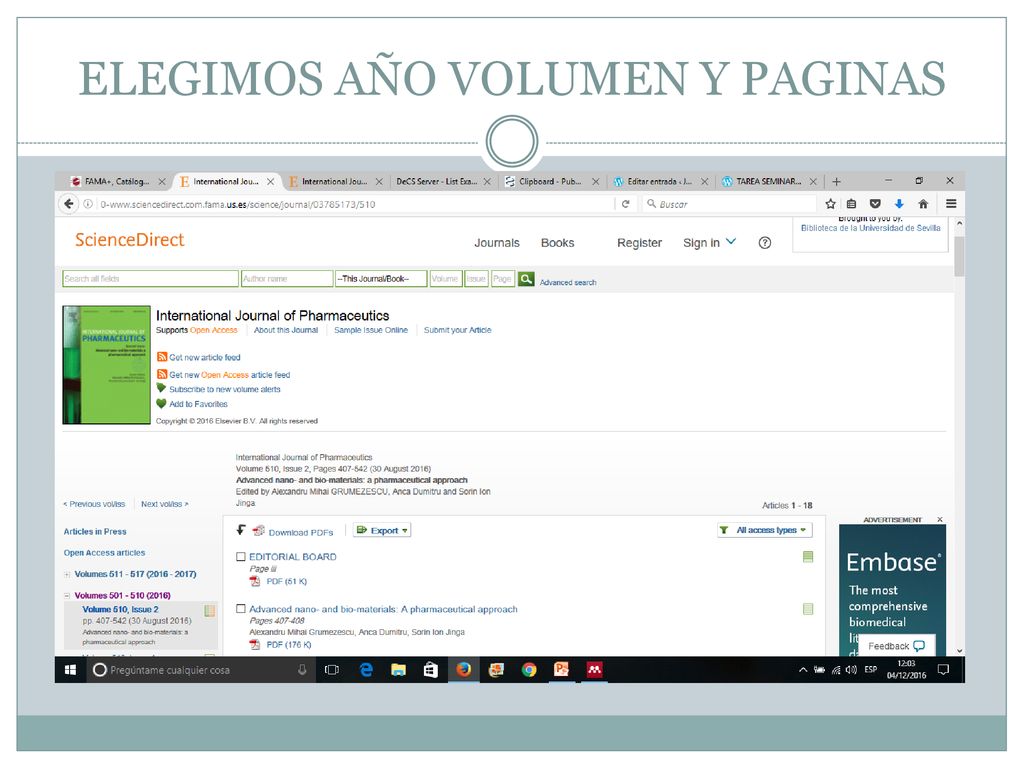Check the EDITORIAL BOARD checkbox

[241, 556]
